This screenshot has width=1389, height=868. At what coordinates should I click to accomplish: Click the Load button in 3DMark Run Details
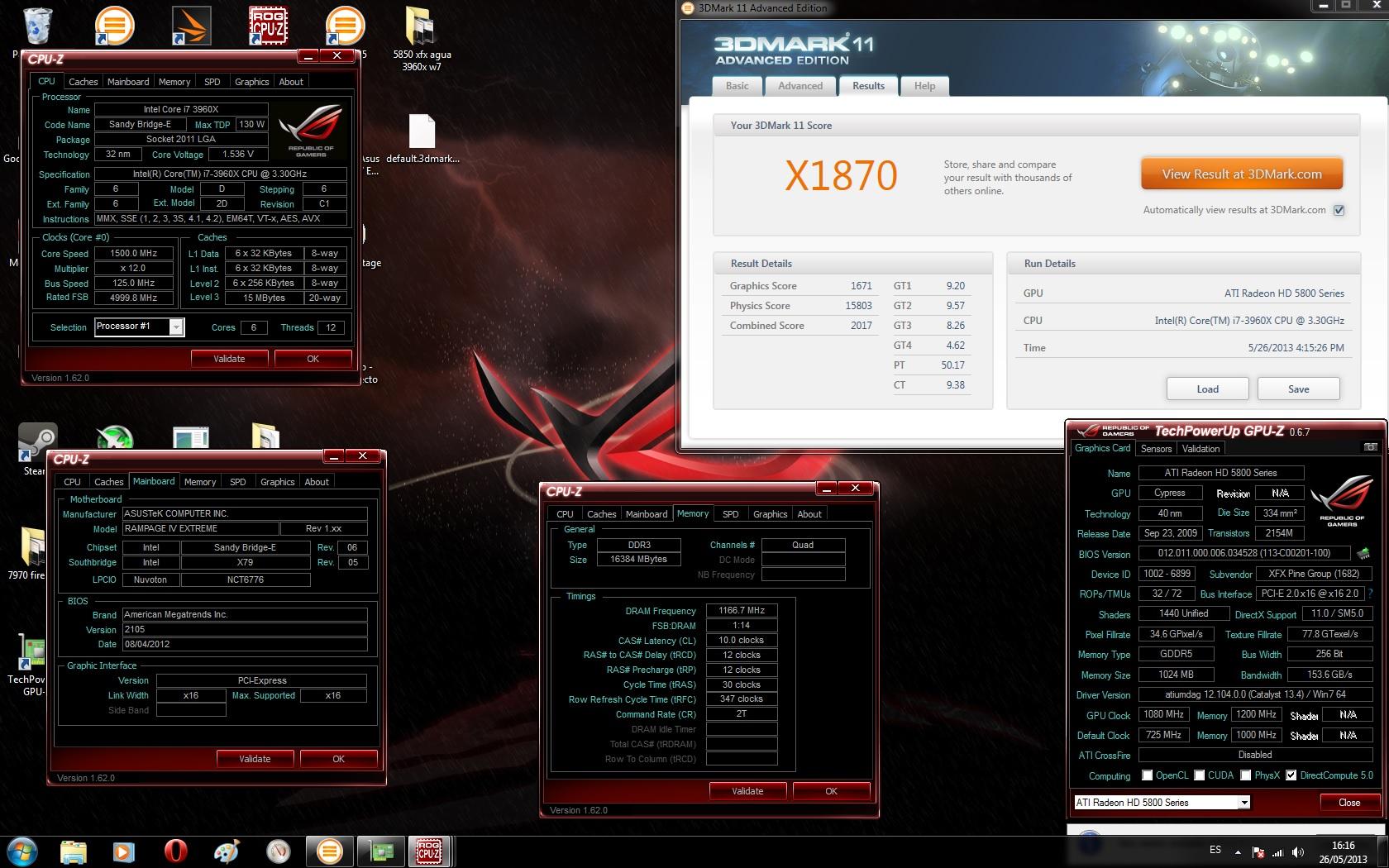1207,389
